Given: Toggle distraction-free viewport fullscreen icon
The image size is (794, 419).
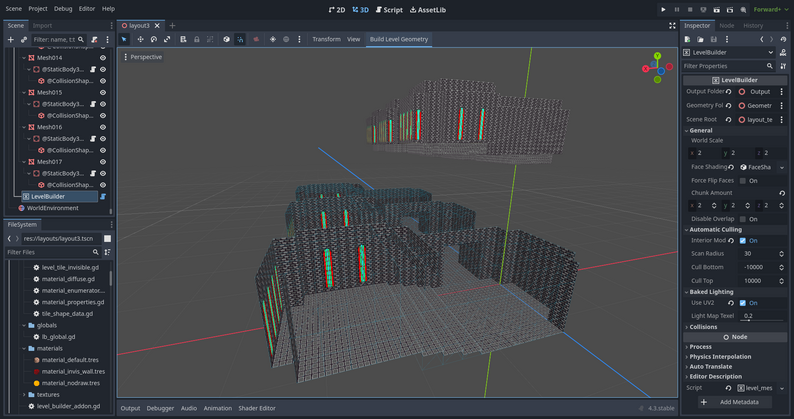Looking at the screenshot, I should (672, 25).
